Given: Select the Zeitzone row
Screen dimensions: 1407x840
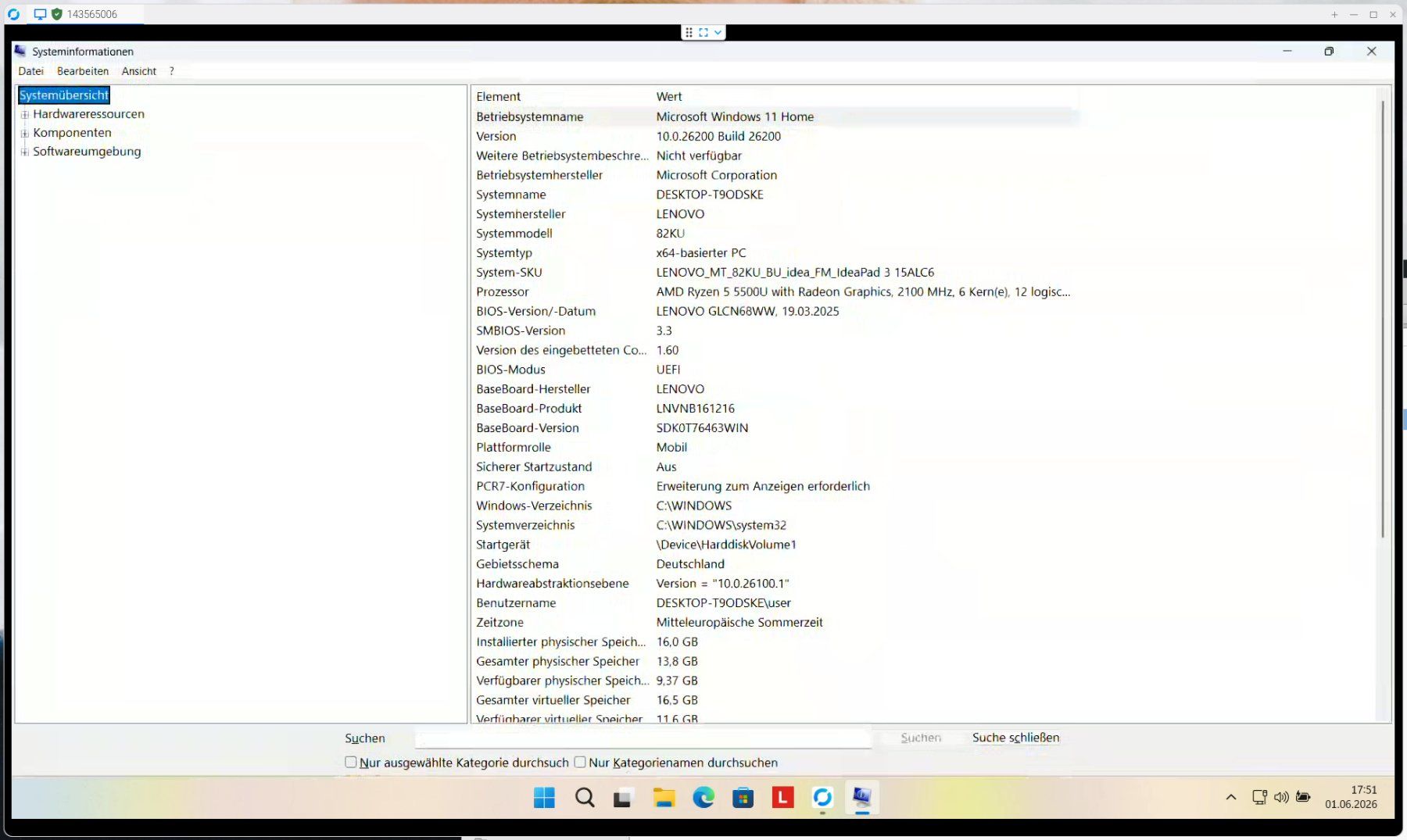Looking at the screenshot, I should click(x=775, y=623).
